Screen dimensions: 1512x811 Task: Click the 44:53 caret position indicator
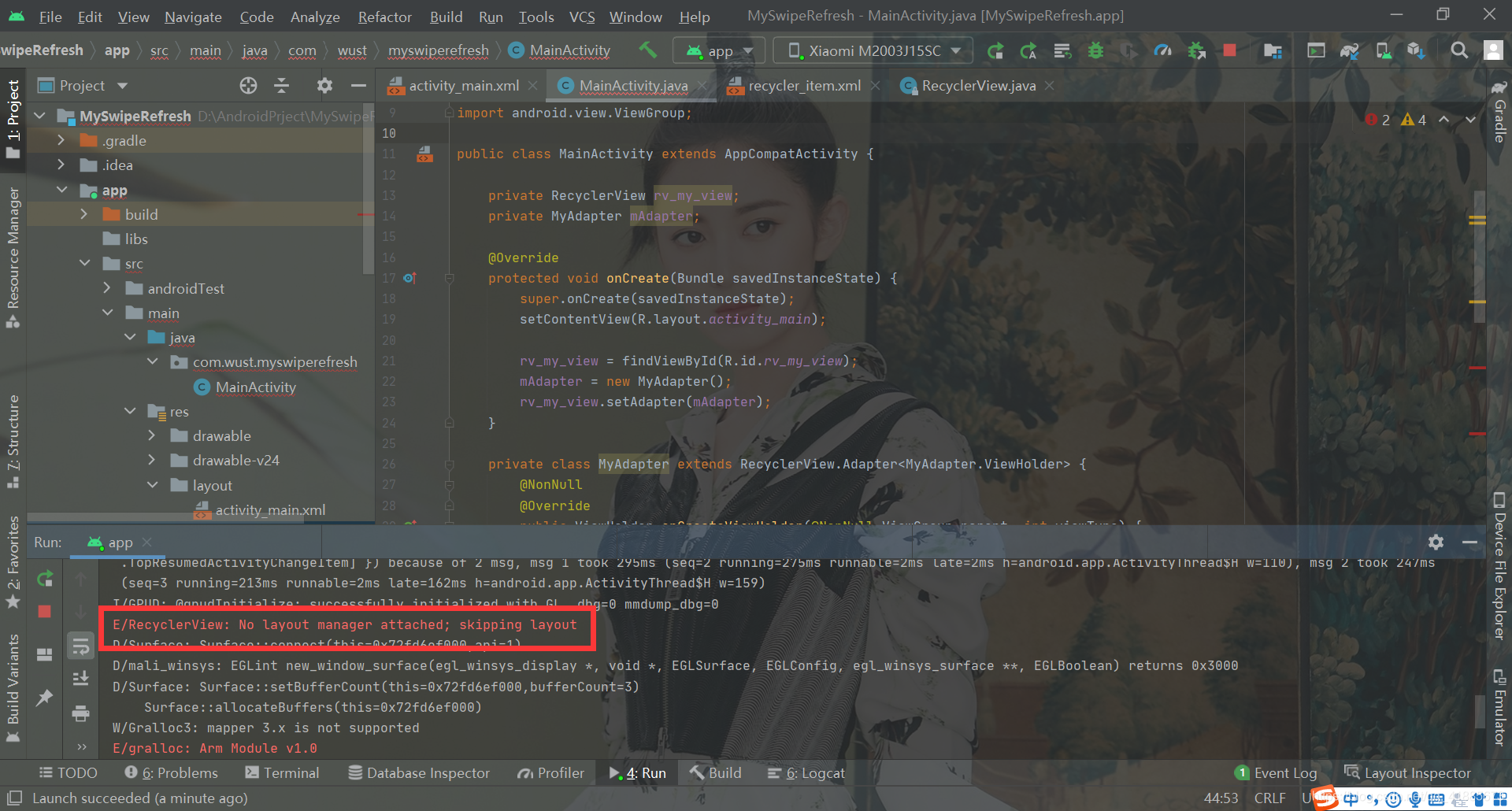(x=1223, y=798)
